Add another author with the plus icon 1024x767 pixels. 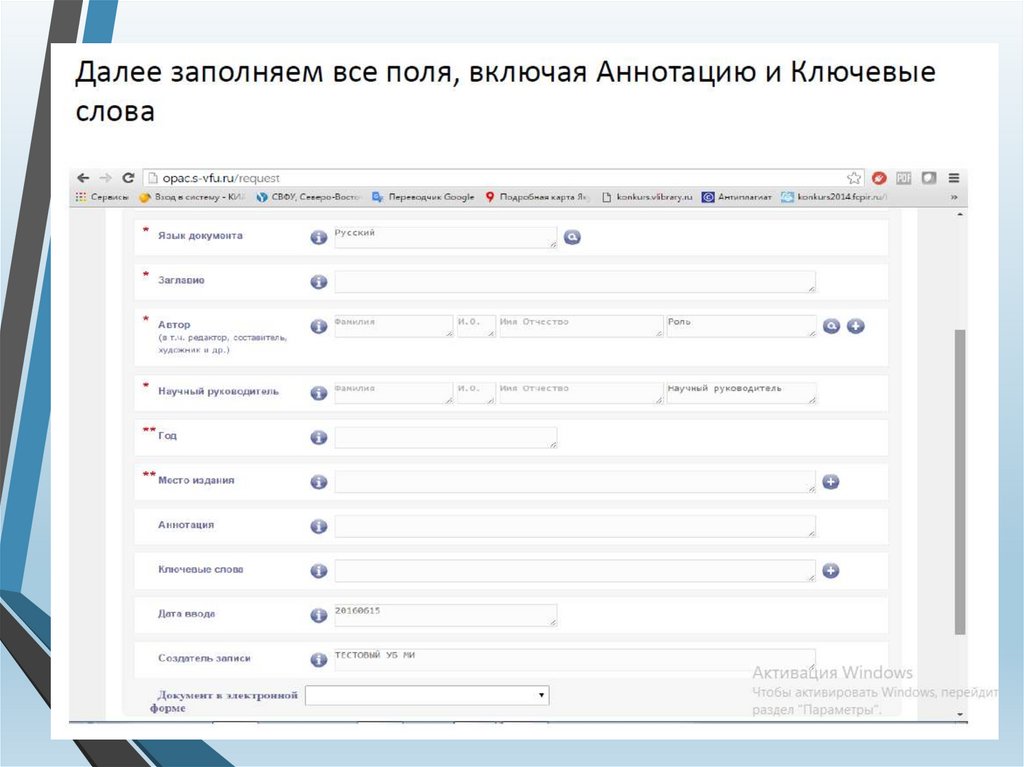[x=855, y=326]
